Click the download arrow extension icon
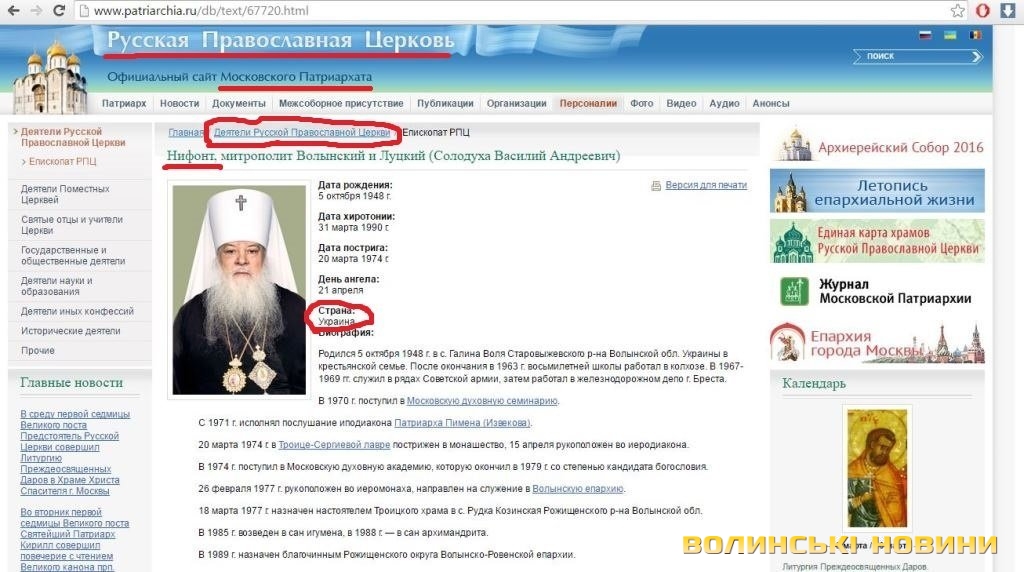The width and height of the screenshot is (1024, 572). click(x=1007, y=10)
